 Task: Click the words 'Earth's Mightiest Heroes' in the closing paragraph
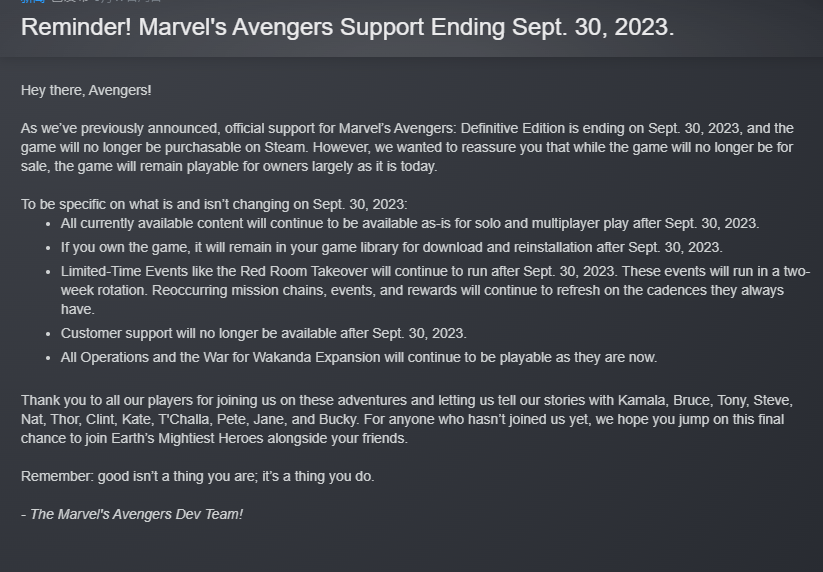coord(187,438)
